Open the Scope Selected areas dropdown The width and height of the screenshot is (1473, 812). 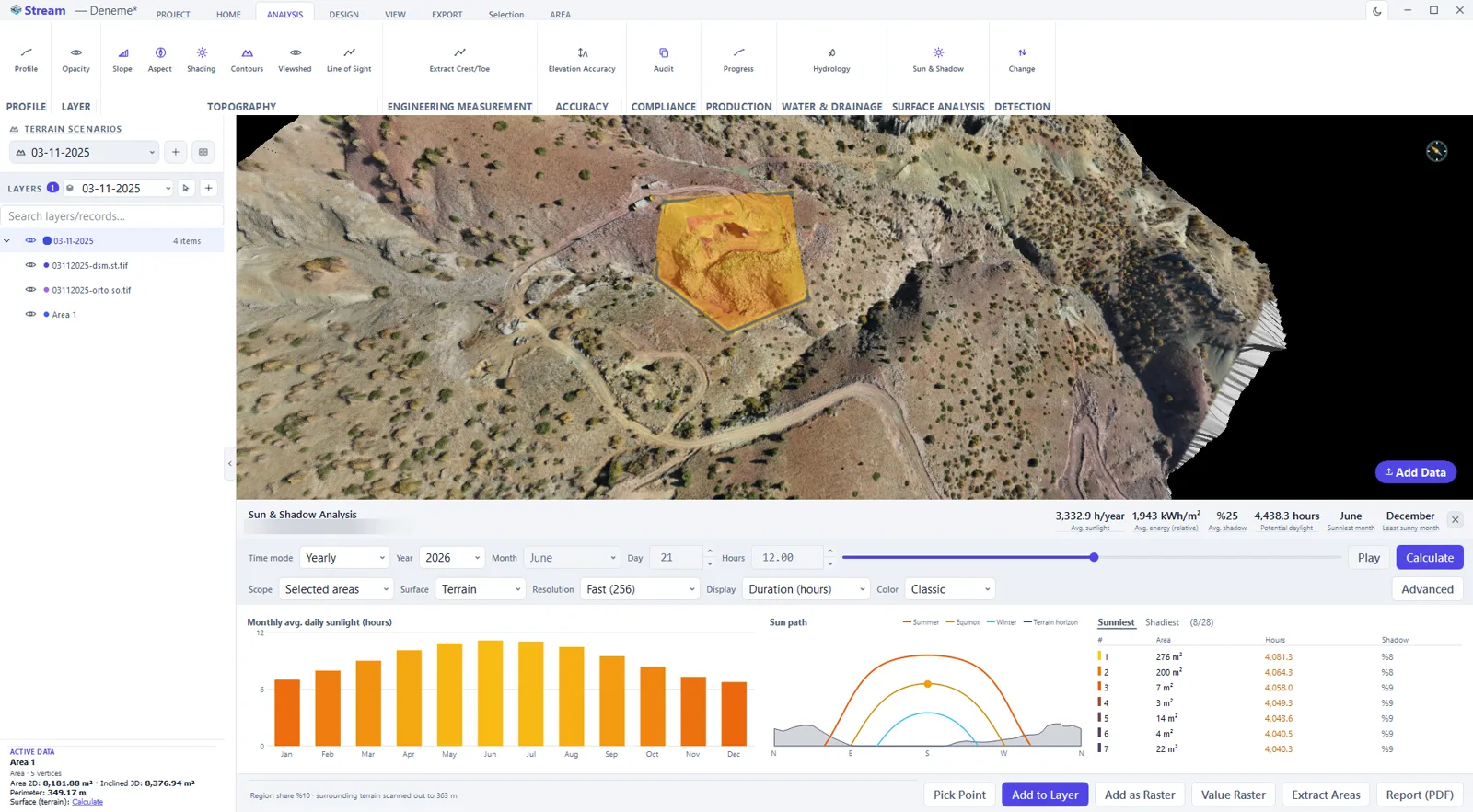(x=336, y=589)
